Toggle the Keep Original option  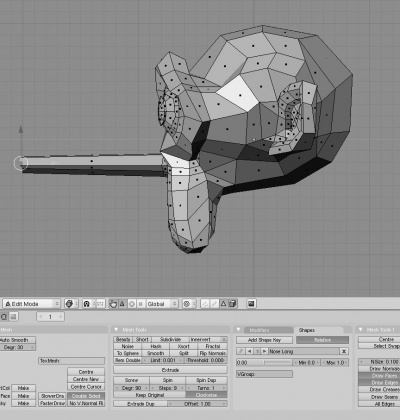[149, 395]
